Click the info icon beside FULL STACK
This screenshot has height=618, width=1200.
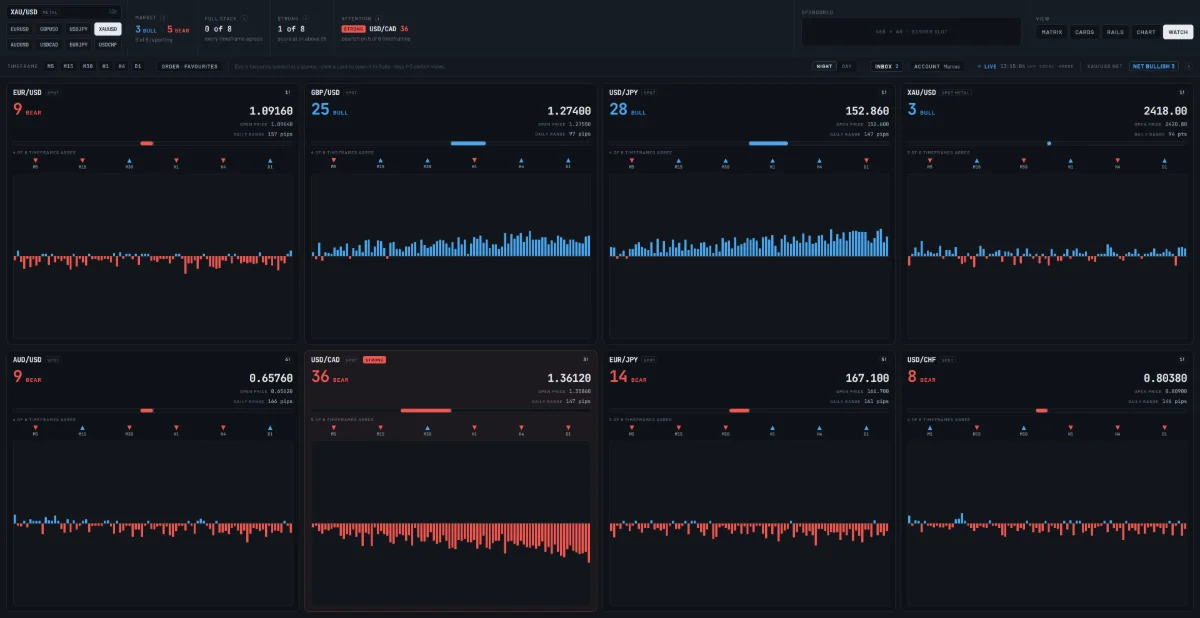coord(244,18)
